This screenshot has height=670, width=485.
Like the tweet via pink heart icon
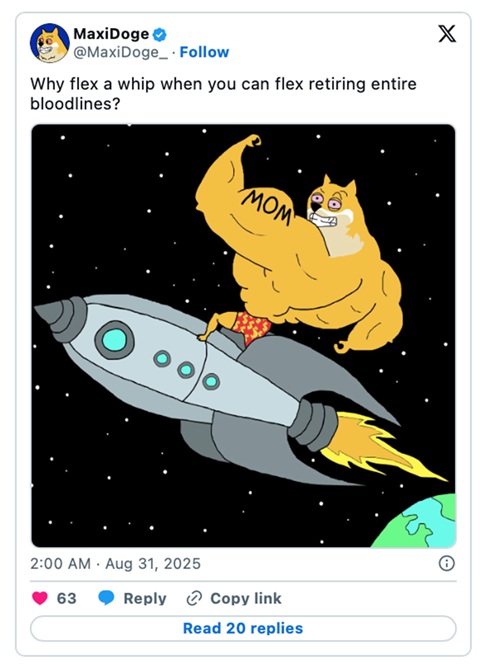tap(40, 598)
